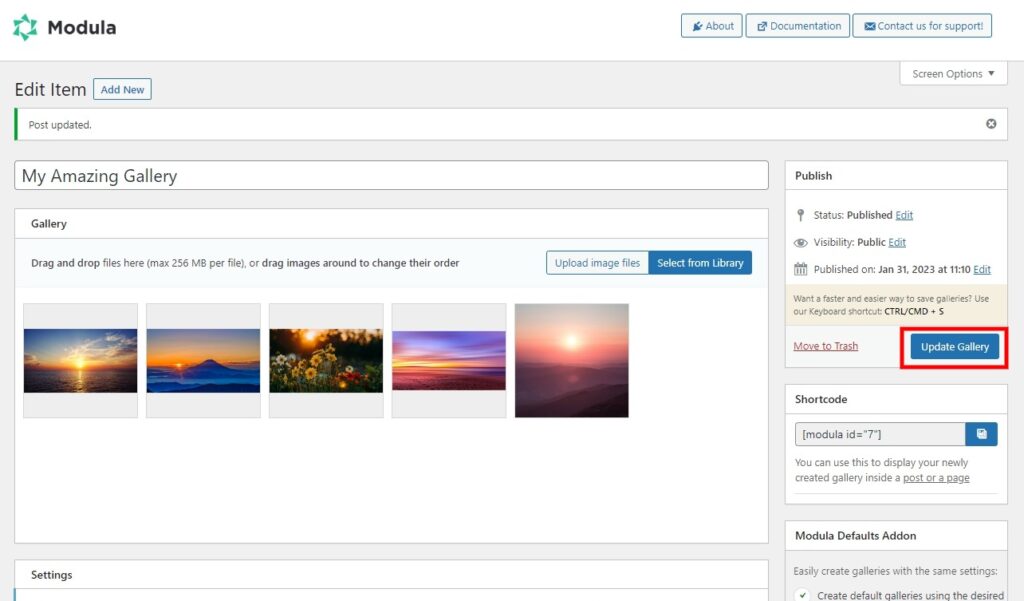Dismiss the Post updated notice

click(x=991, y=124)
